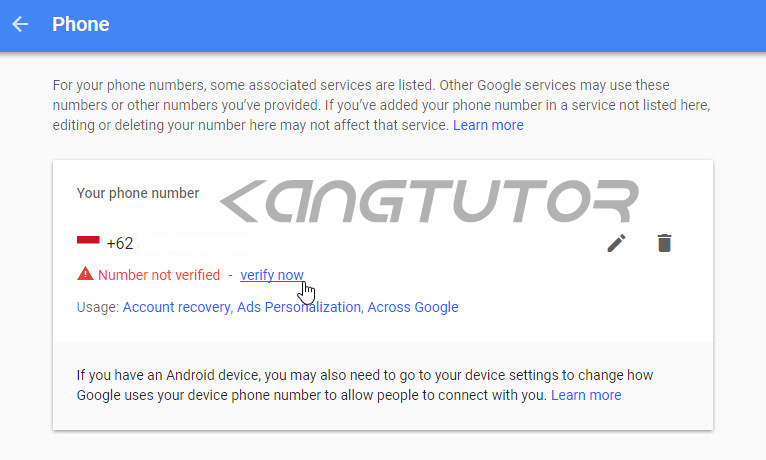Click the Android device settings paragraph

[x=364, y=385]
